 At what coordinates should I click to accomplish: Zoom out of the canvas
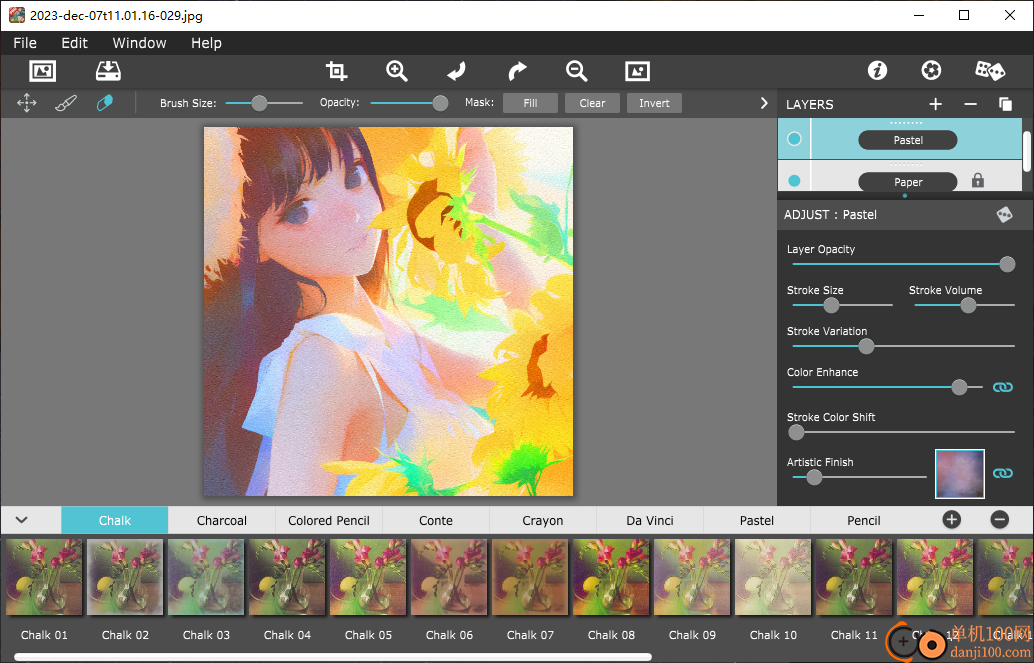(576, 71)
